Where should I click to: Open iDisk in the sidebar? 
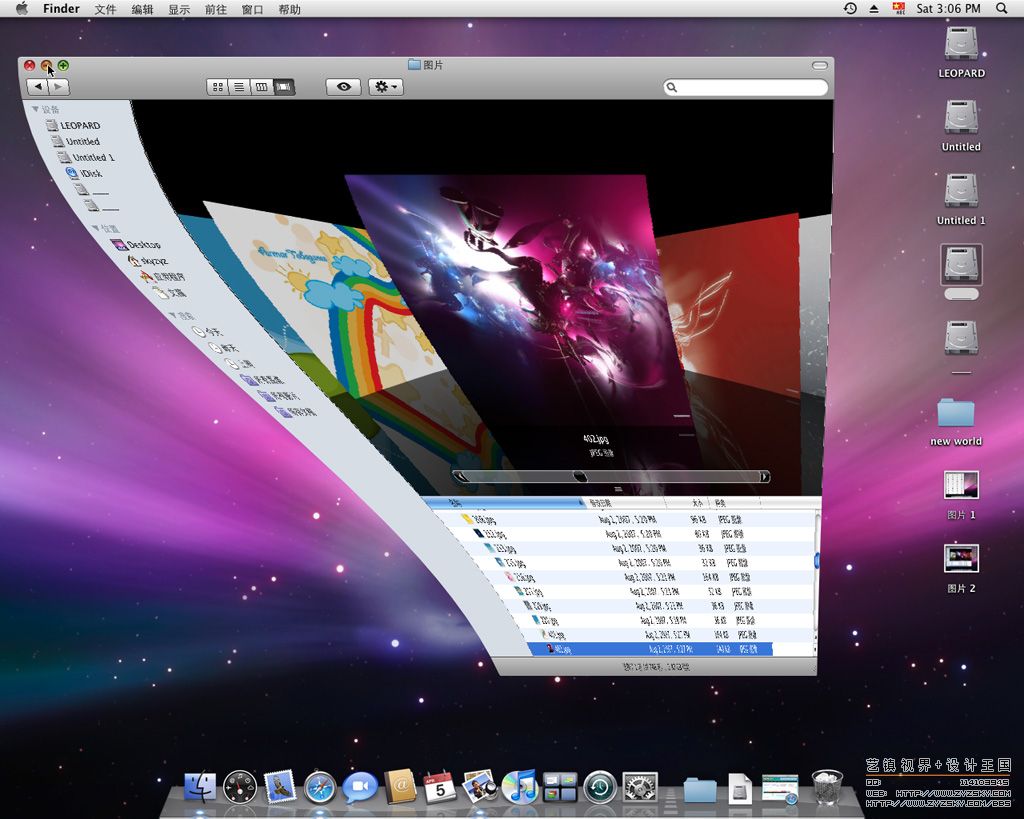point(84,173)
